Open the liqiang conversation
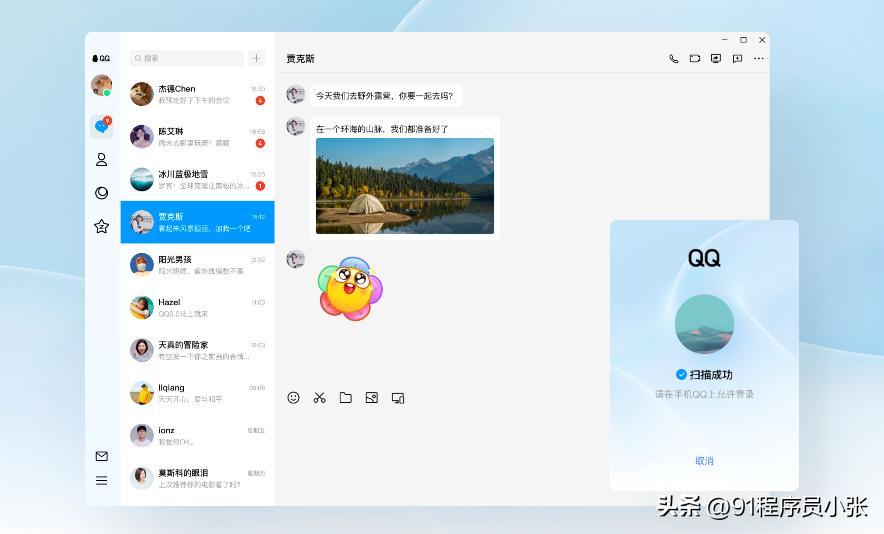The height and width of the screenshot is (534, 884). (197, 393)
